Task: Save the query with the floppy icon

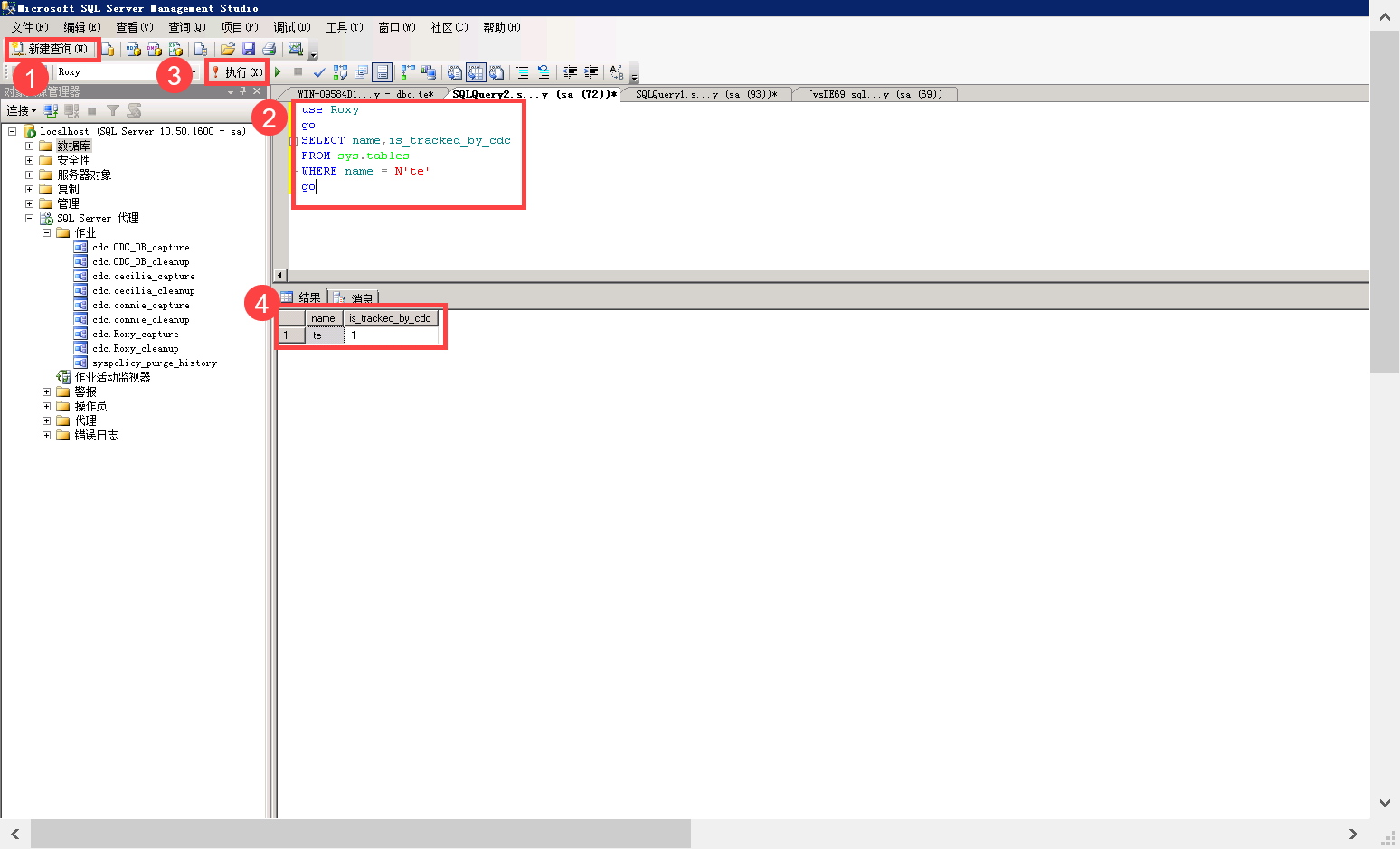Action: (248, 49)
